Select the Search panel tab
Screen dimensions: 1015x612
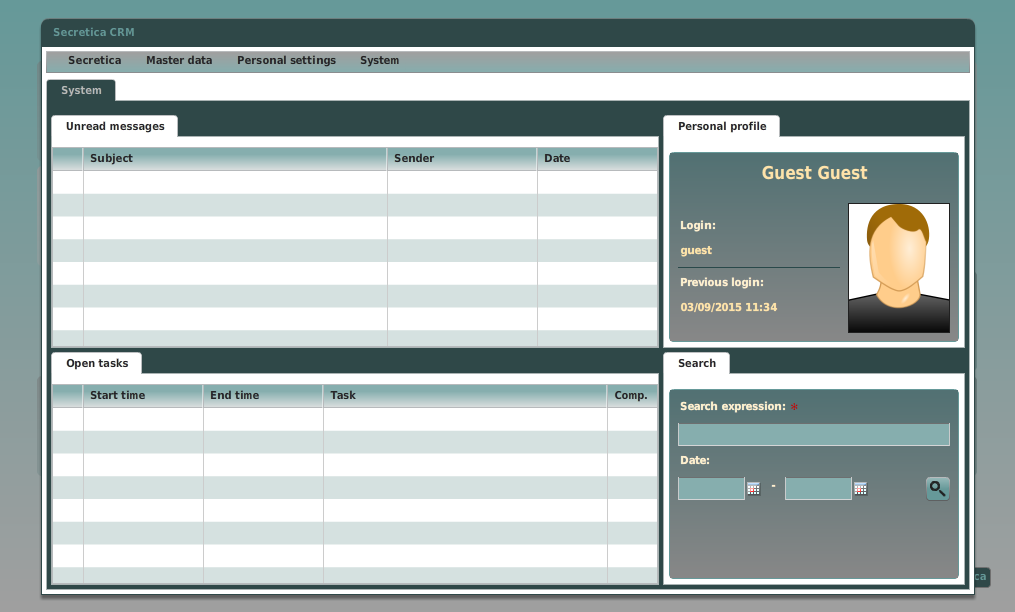click(x=696, y=363)
